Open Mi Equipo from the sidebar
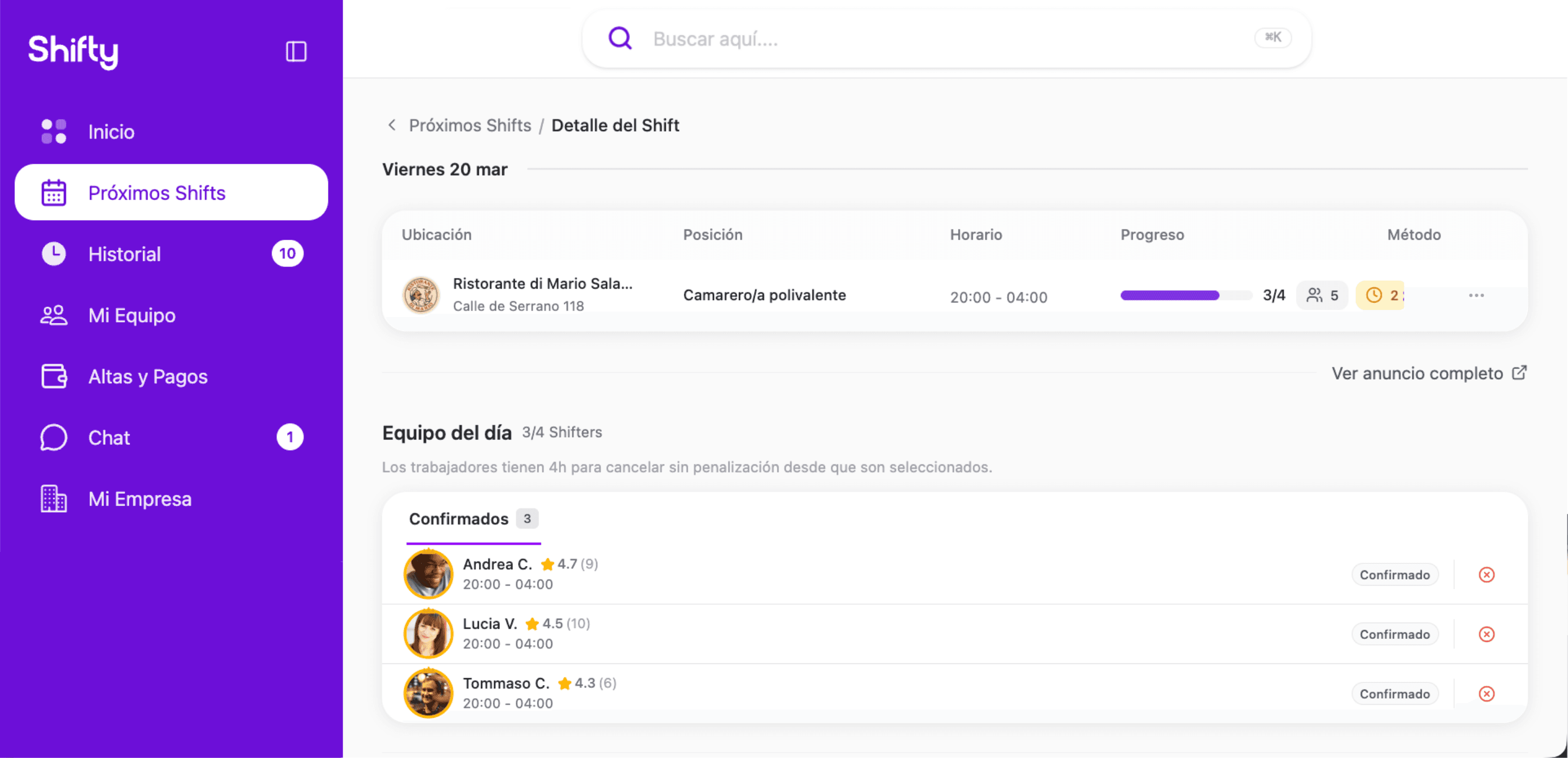 pyautogui.click(x=131, y=315)
